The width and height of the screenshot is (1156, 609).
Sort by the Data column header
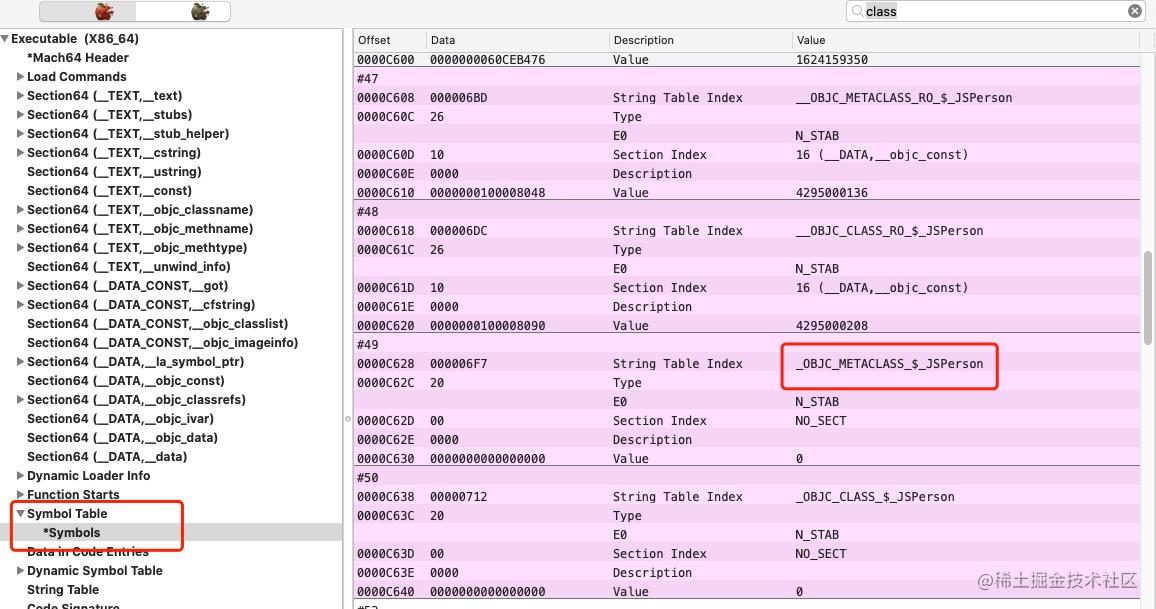pos(518,40)
